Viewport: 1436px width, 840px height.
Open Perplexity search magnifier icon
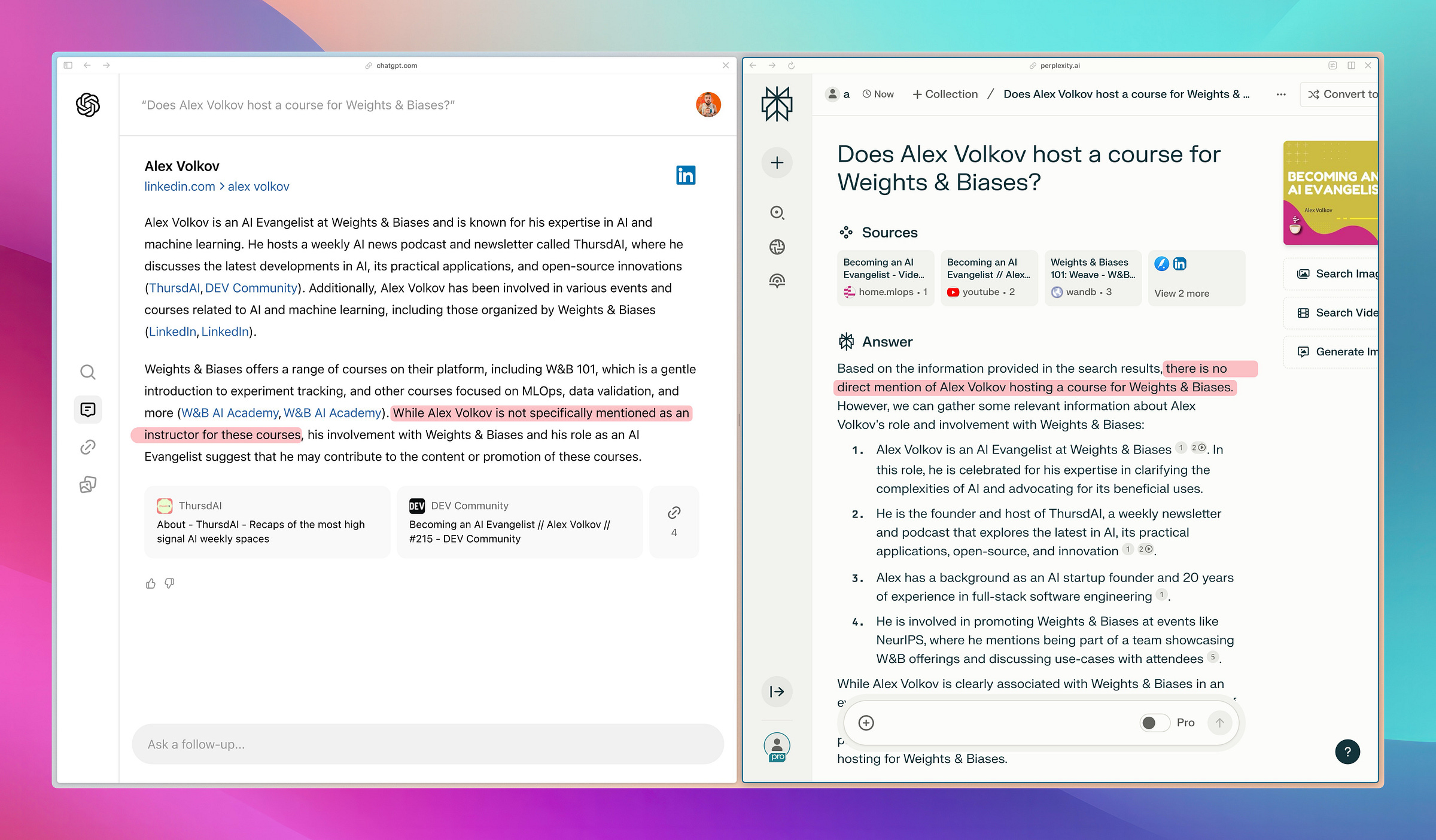(777, 212)
